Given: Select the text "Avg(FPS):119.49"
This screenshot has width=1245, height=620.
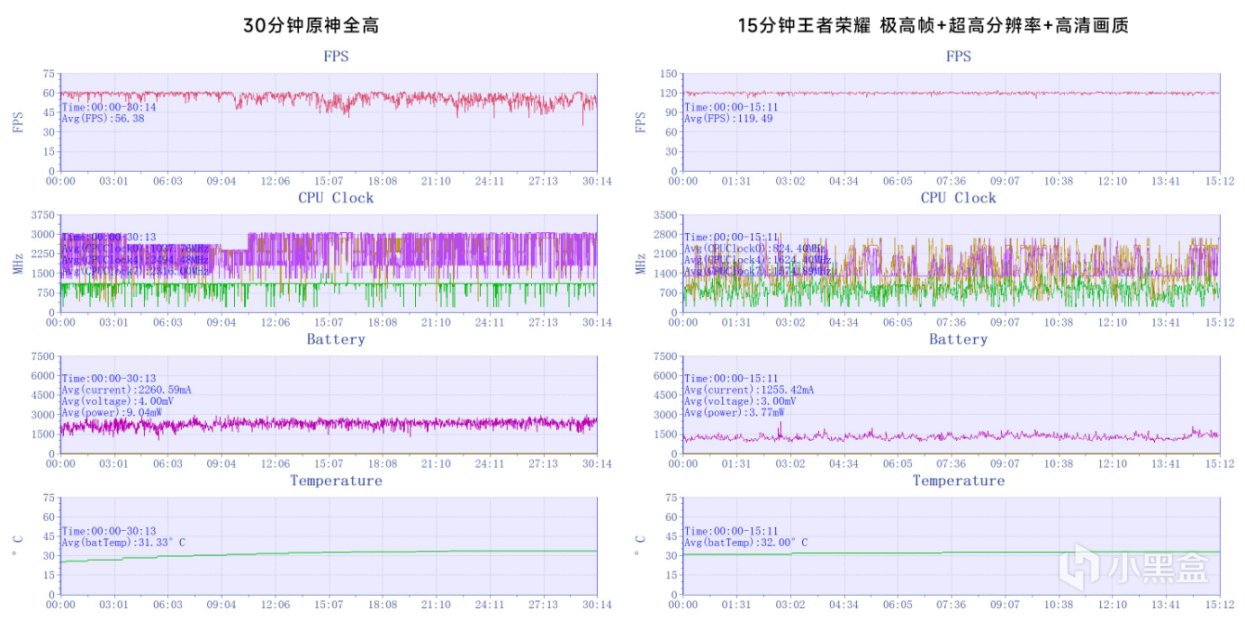Looking at the screenshot, I should (729, 118).
